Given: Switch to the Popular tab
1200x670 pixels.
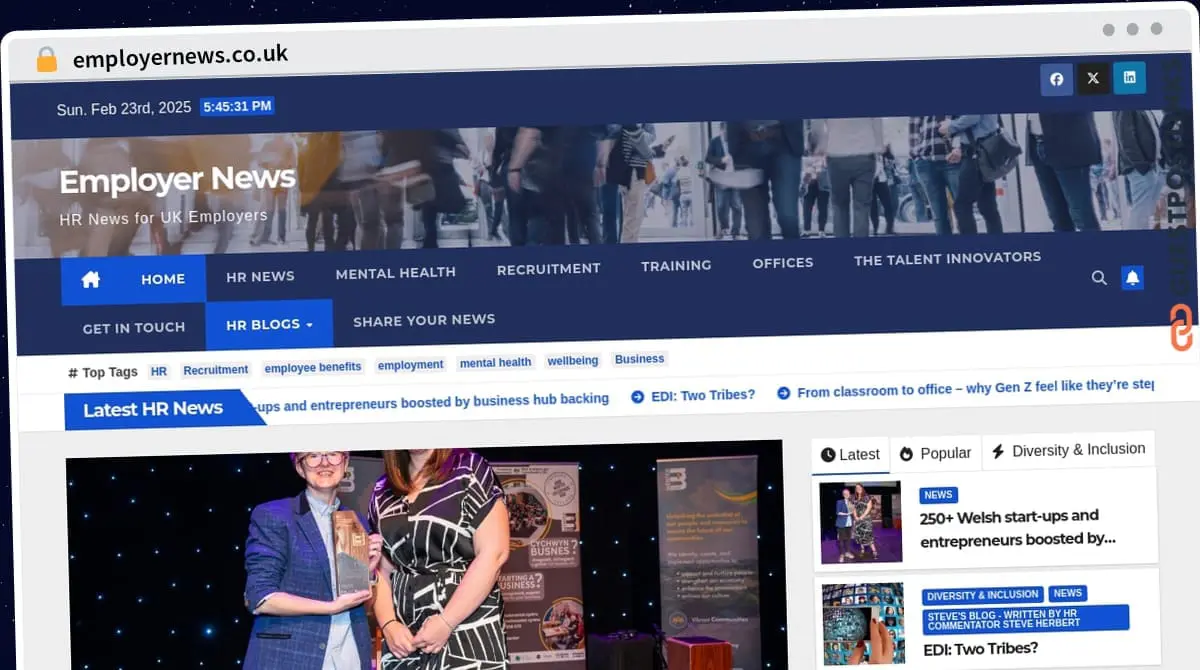Looking at the screenshot, I should [935, 453].
